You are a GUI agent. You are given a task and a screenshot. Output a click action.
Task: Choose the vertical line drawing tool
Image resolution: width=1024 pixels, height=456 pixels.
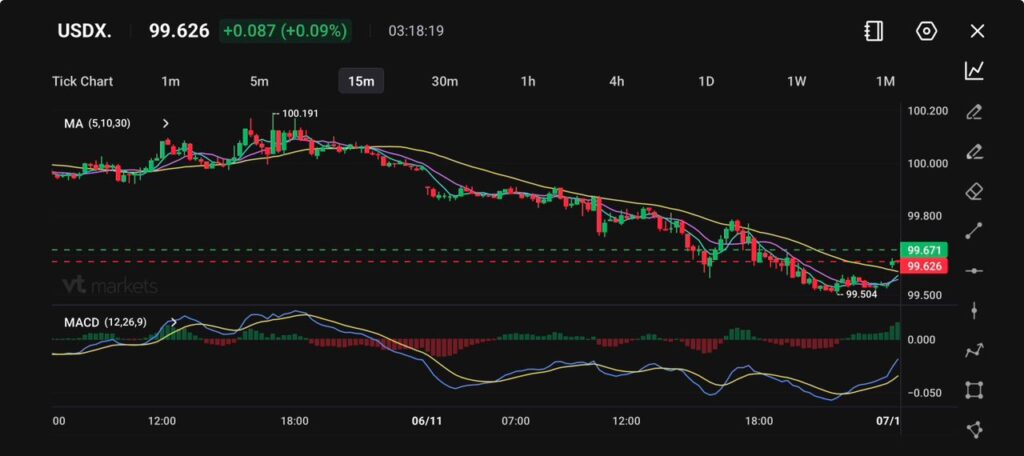click(x=974, y=310)
